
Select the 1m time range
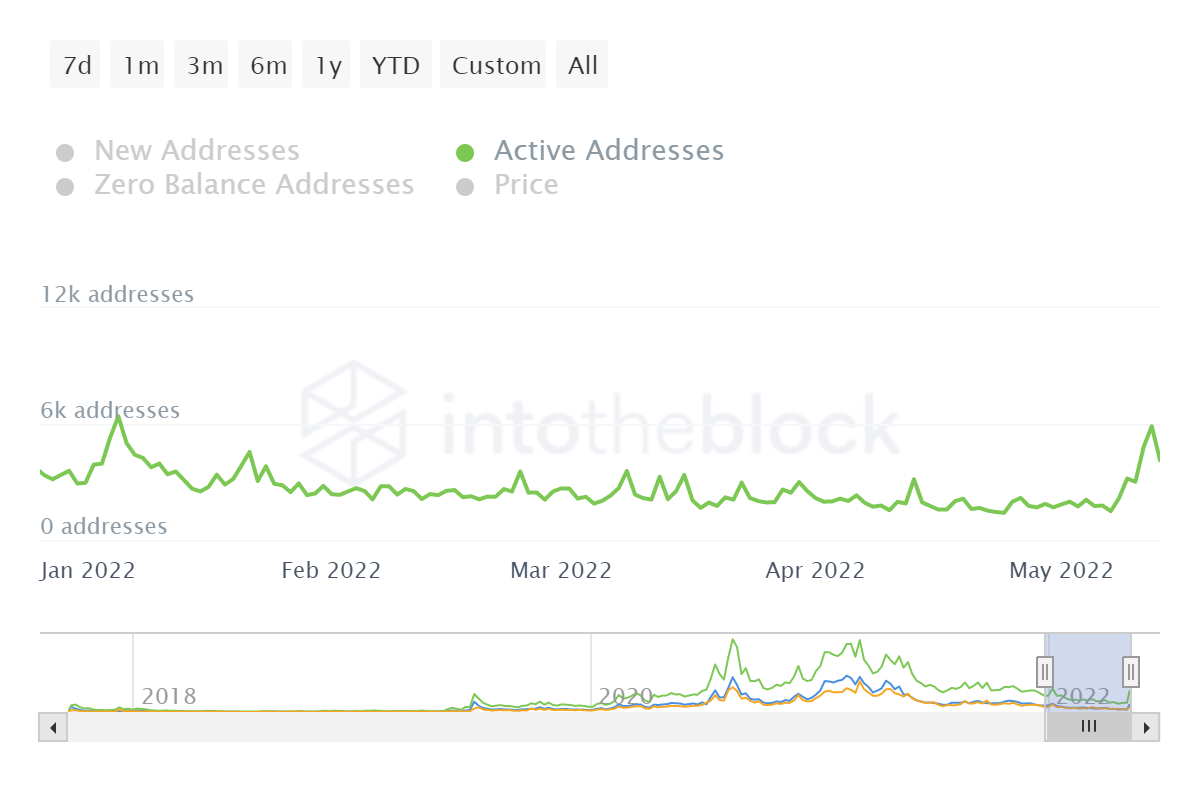click(138, 65)
